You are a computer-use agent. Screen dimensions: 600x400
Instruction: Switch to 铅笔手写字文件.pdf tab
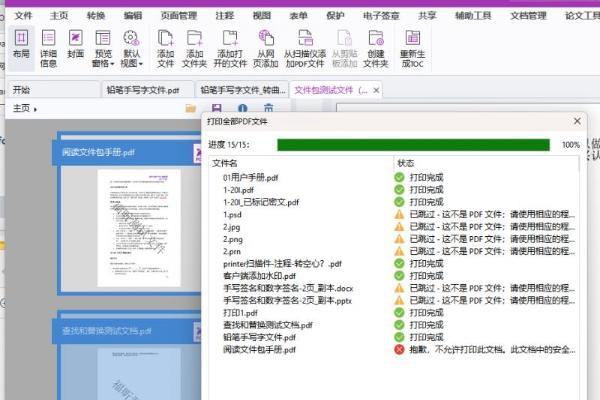pyautogui.click(x=147, y=90)
